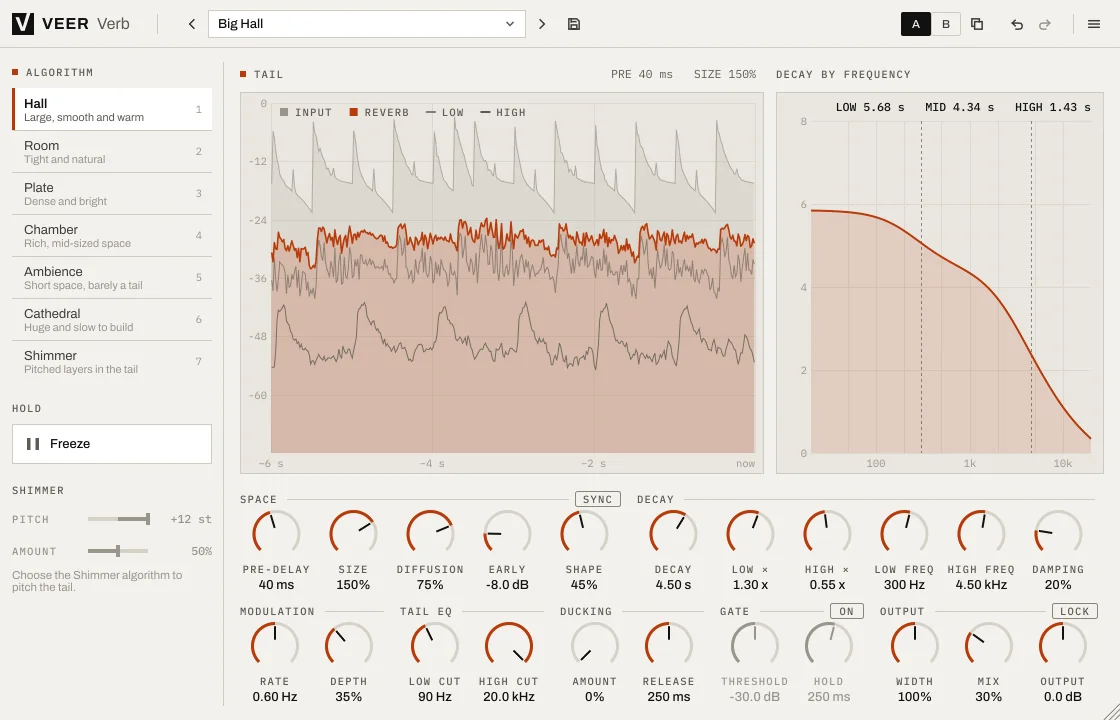This screenshot has width=1120, height=720.
Task: Select the Shimmer algorithm
Action: coord(112,362)
